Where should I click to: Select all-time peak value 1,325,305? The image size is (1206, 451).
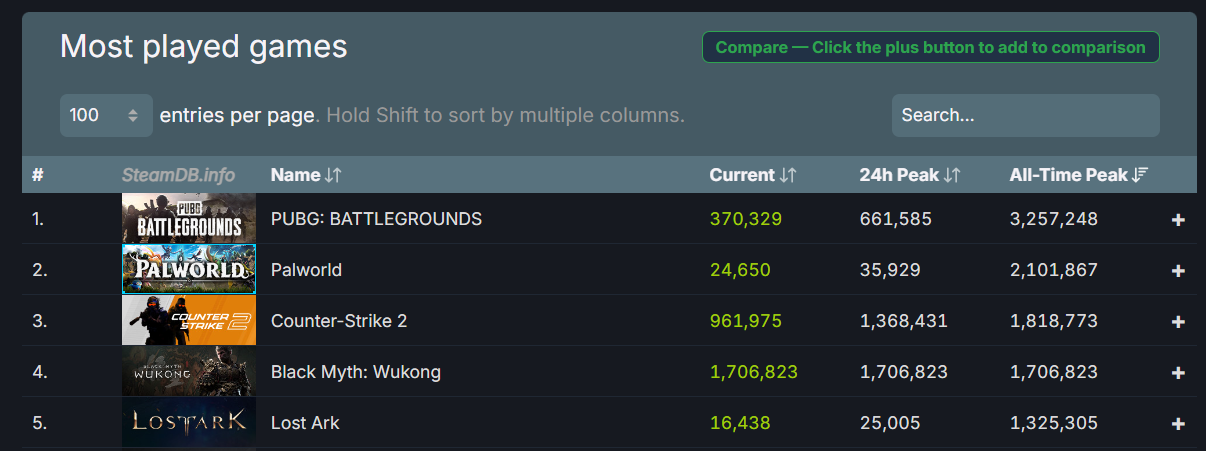[x=1054, y=423]
